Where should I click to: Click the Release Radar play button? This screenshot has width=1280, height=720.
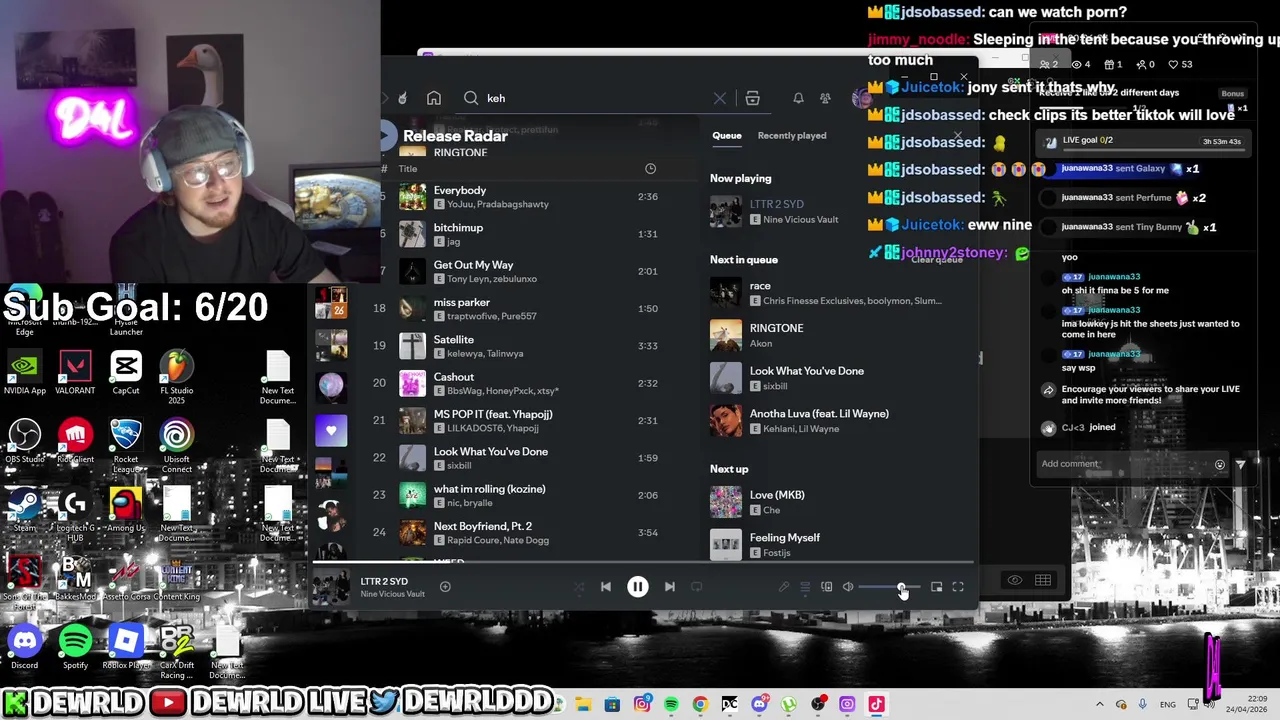(388, 136)
